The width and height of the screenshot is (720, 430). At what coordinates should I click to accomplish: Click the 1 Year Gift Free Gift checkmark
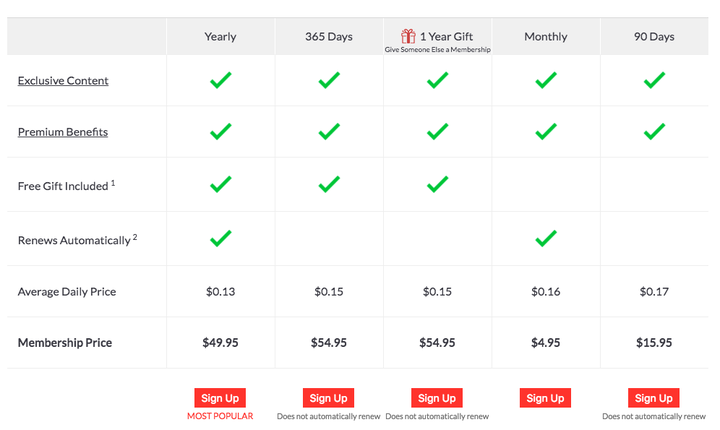437,184
